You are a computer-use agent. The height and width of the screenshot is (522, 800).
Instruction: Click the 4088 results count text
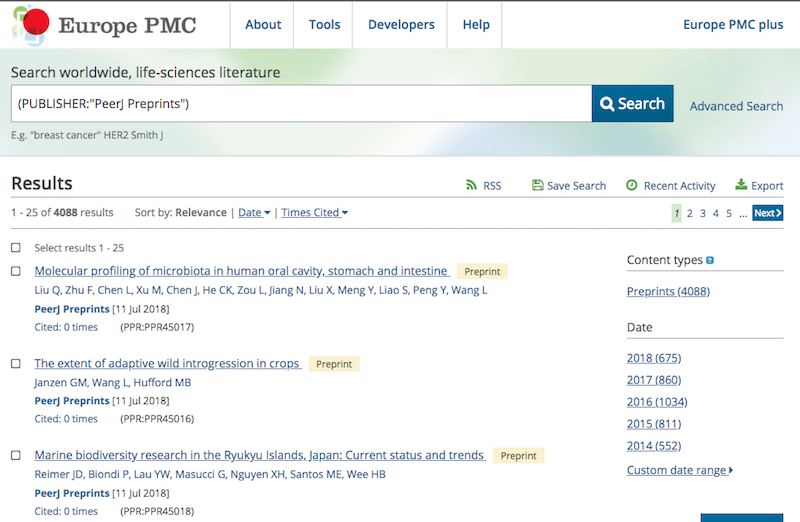coord(65,212)
